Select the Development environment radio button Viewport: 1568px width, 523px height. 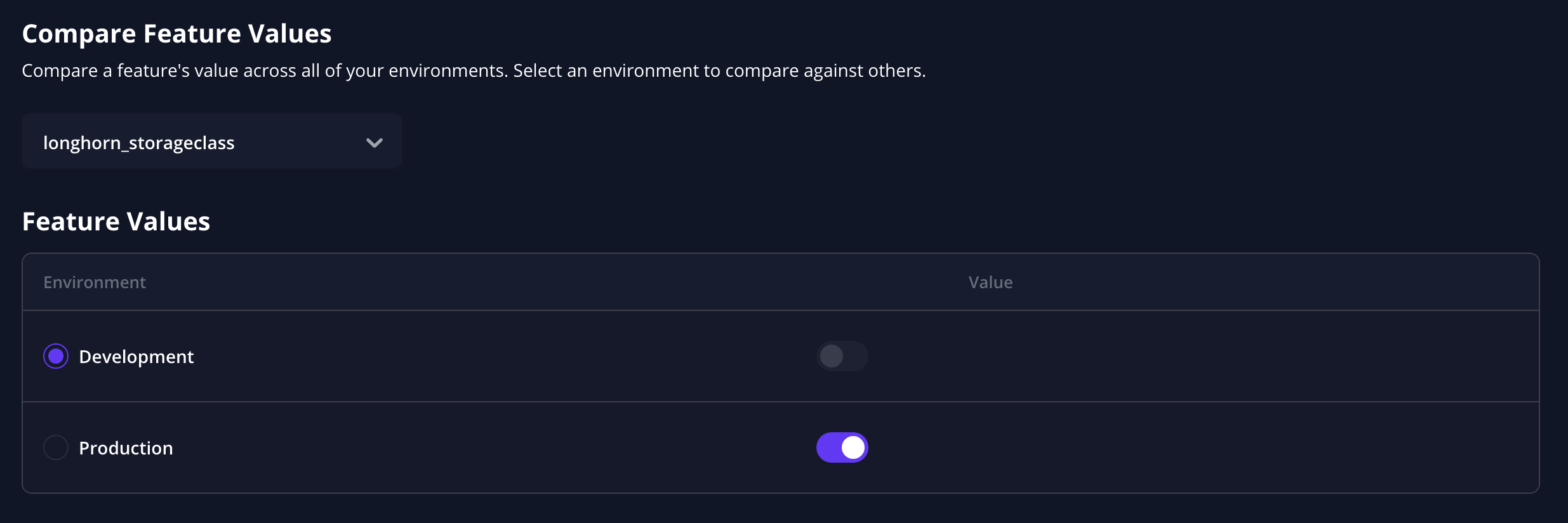click(56, 356)
